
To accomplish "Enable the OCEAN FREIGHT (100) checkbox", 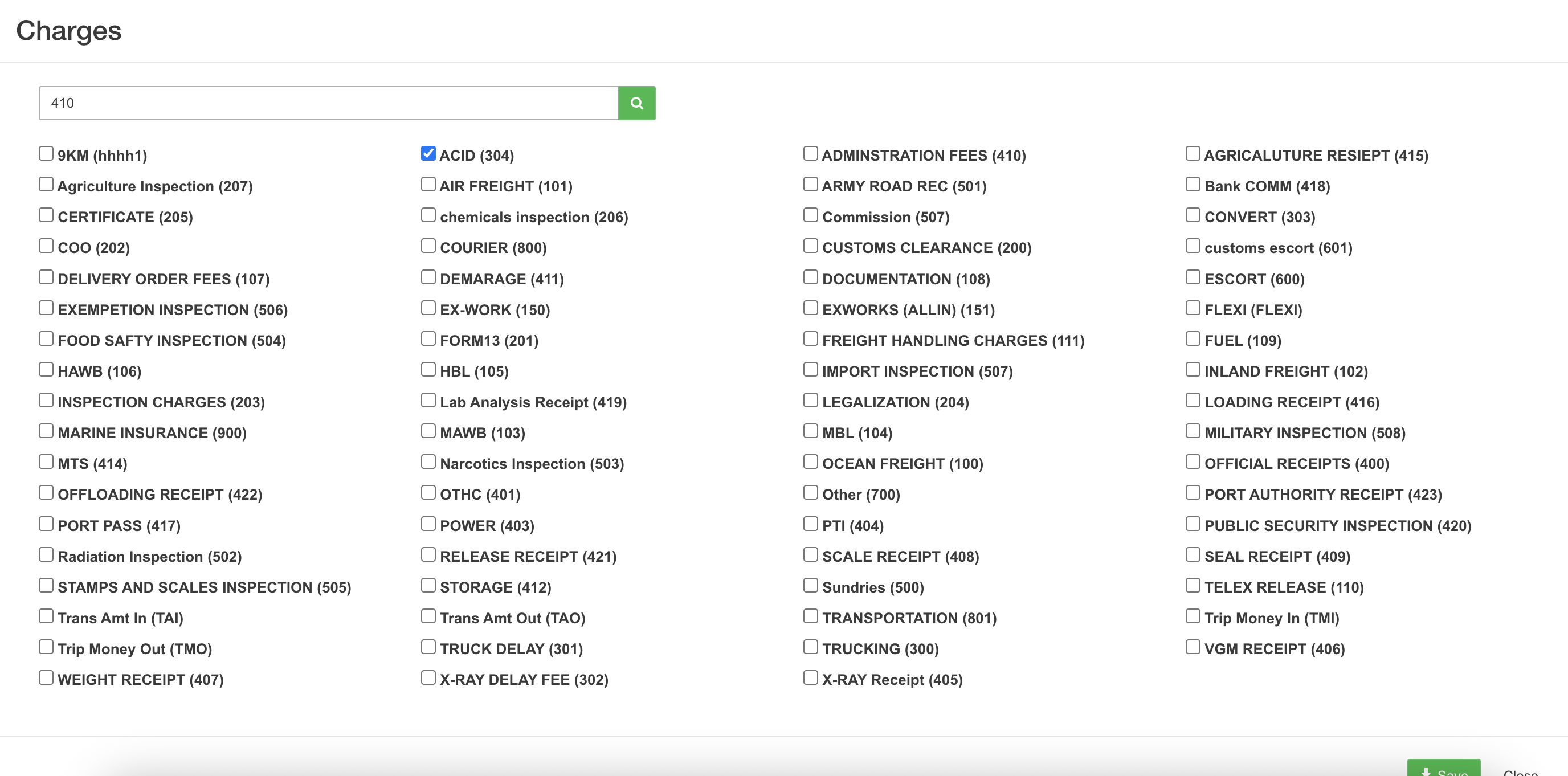I will [810, 462].
